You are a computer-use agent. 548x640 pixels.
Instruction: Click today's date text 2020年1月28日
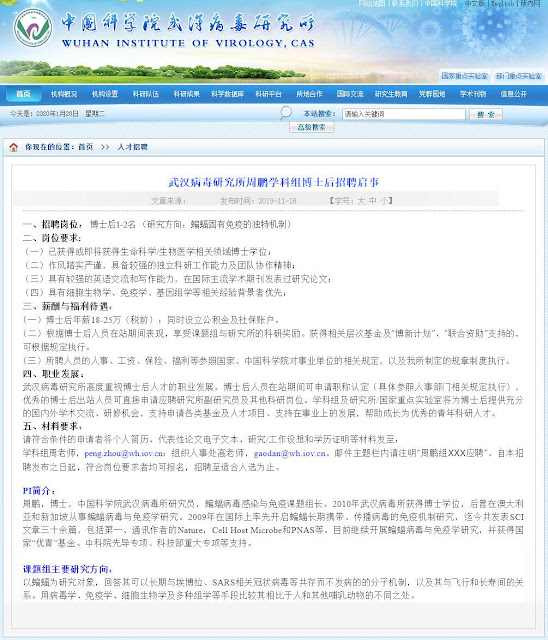tap(57, 113)
